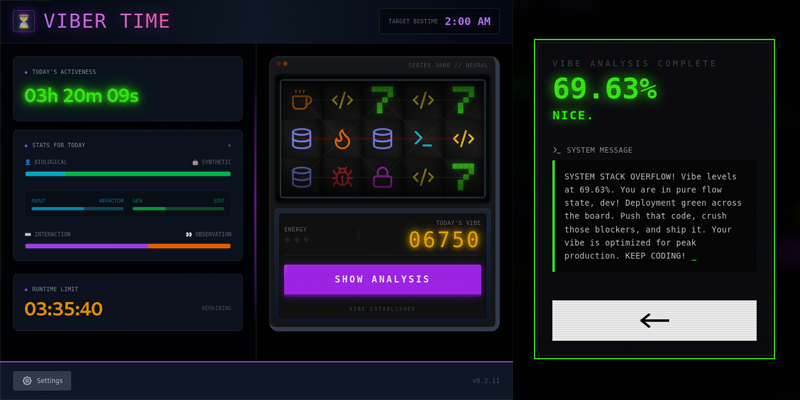The image size is (800, 400).
Task: Click the database symbol left of the flame
Action: [301, 138]
